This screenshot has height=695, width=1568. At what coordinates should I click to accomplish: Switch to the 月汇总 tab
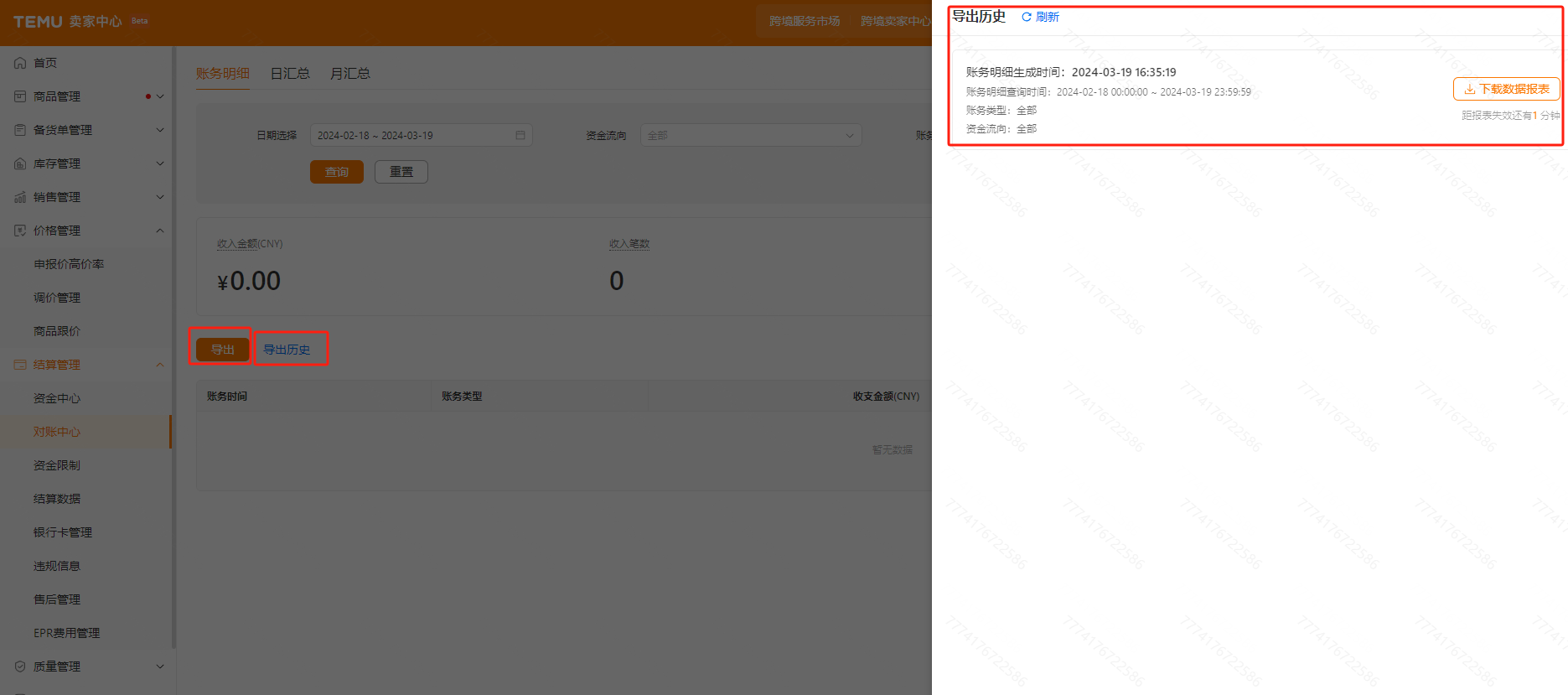click(350, 74)
